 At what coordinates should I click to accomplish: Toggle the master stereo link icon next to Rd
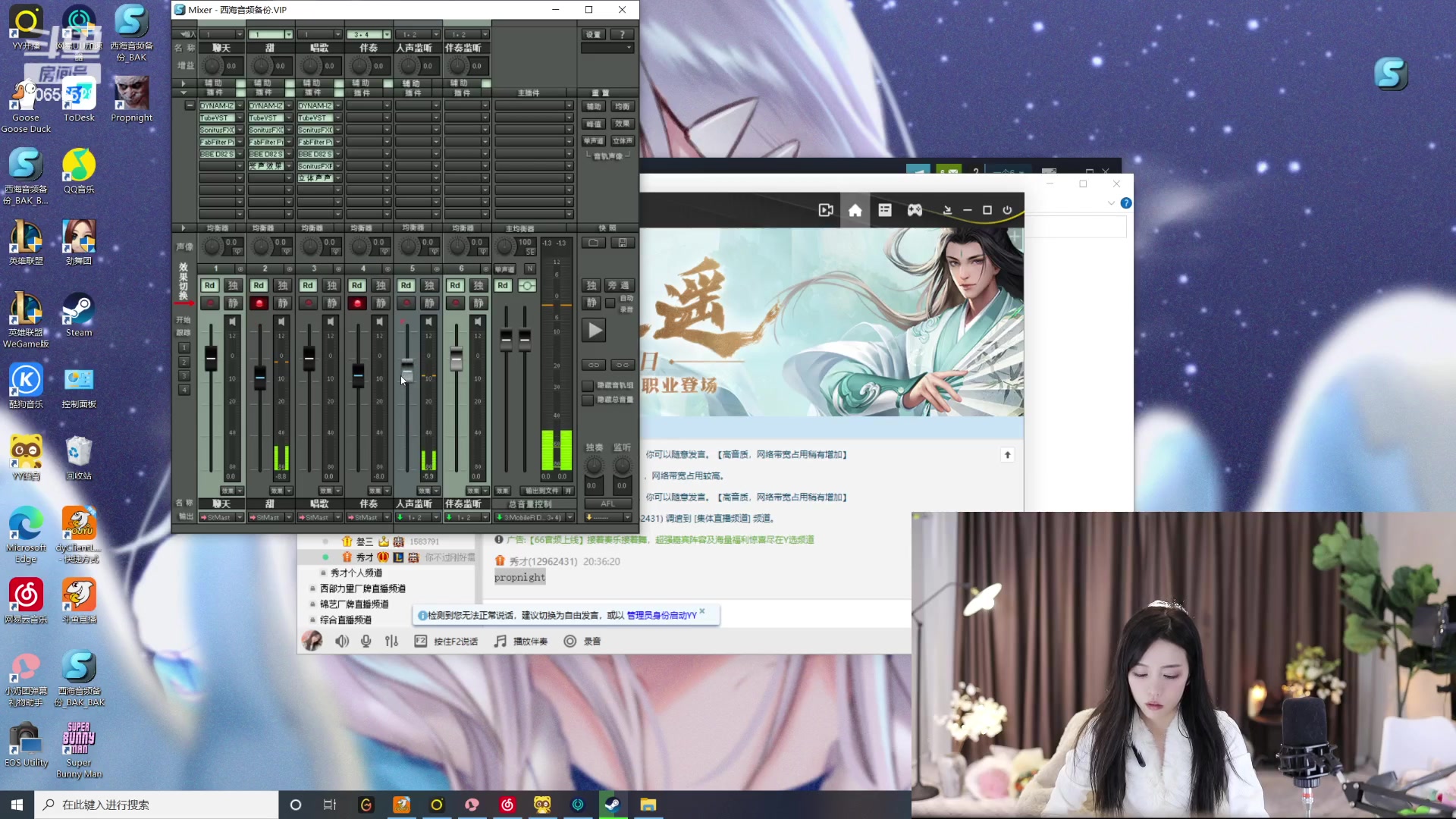point(527,285)
